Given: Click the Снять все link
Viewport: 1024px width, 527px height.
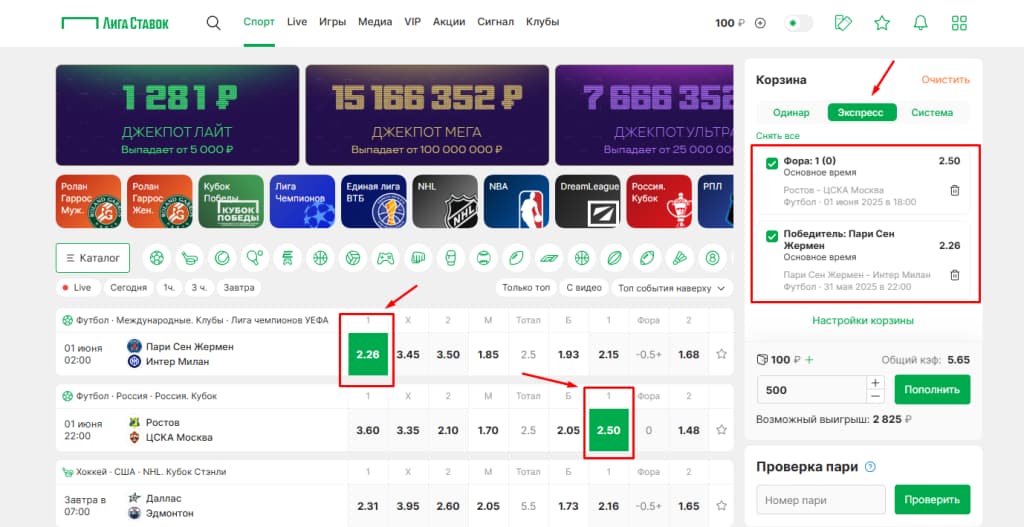Looking at the screenshot, I should pos(778,136).
